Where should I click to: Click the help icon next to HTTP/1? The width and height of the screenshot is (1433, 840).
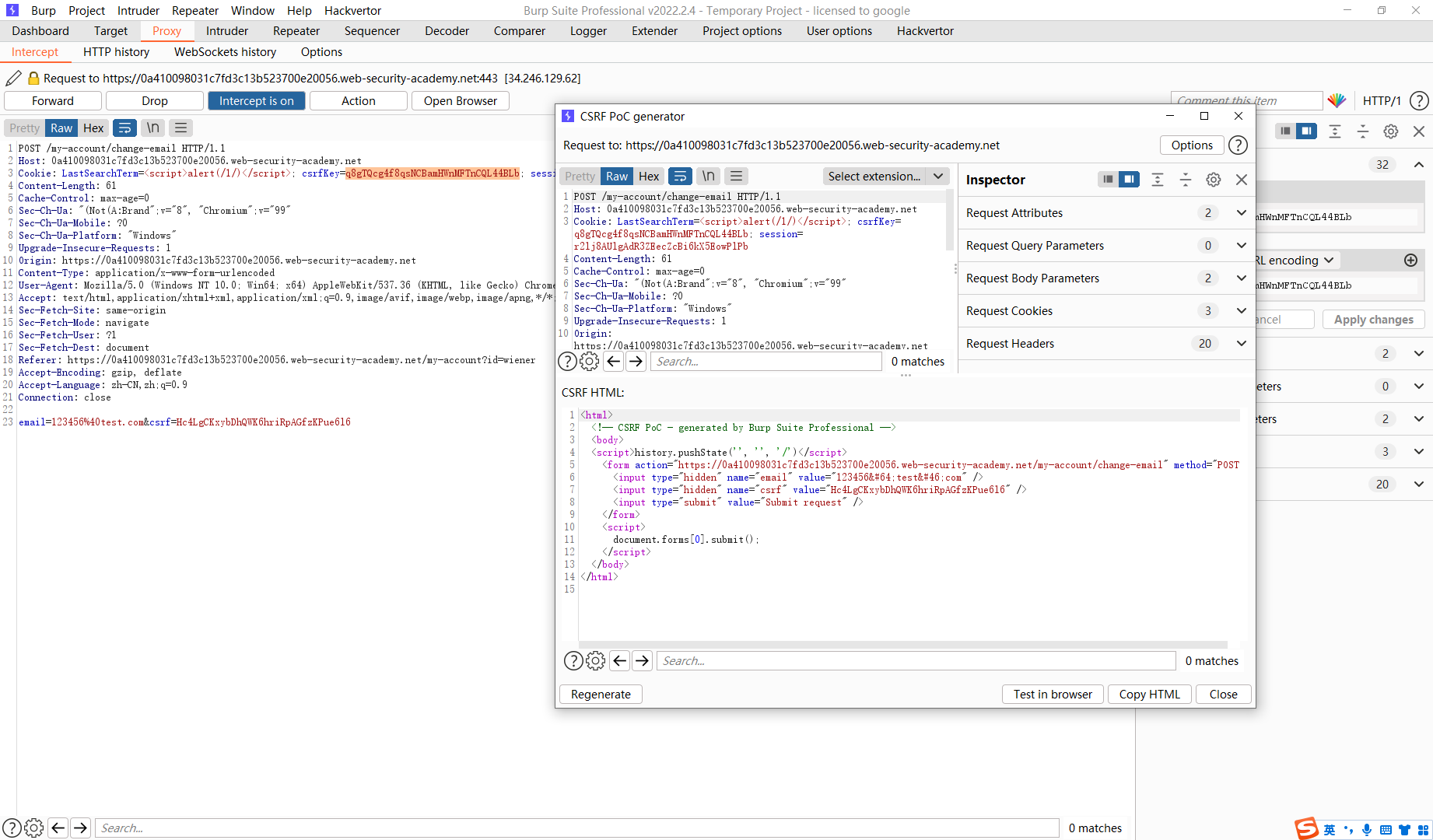(x=1419, y=100)
